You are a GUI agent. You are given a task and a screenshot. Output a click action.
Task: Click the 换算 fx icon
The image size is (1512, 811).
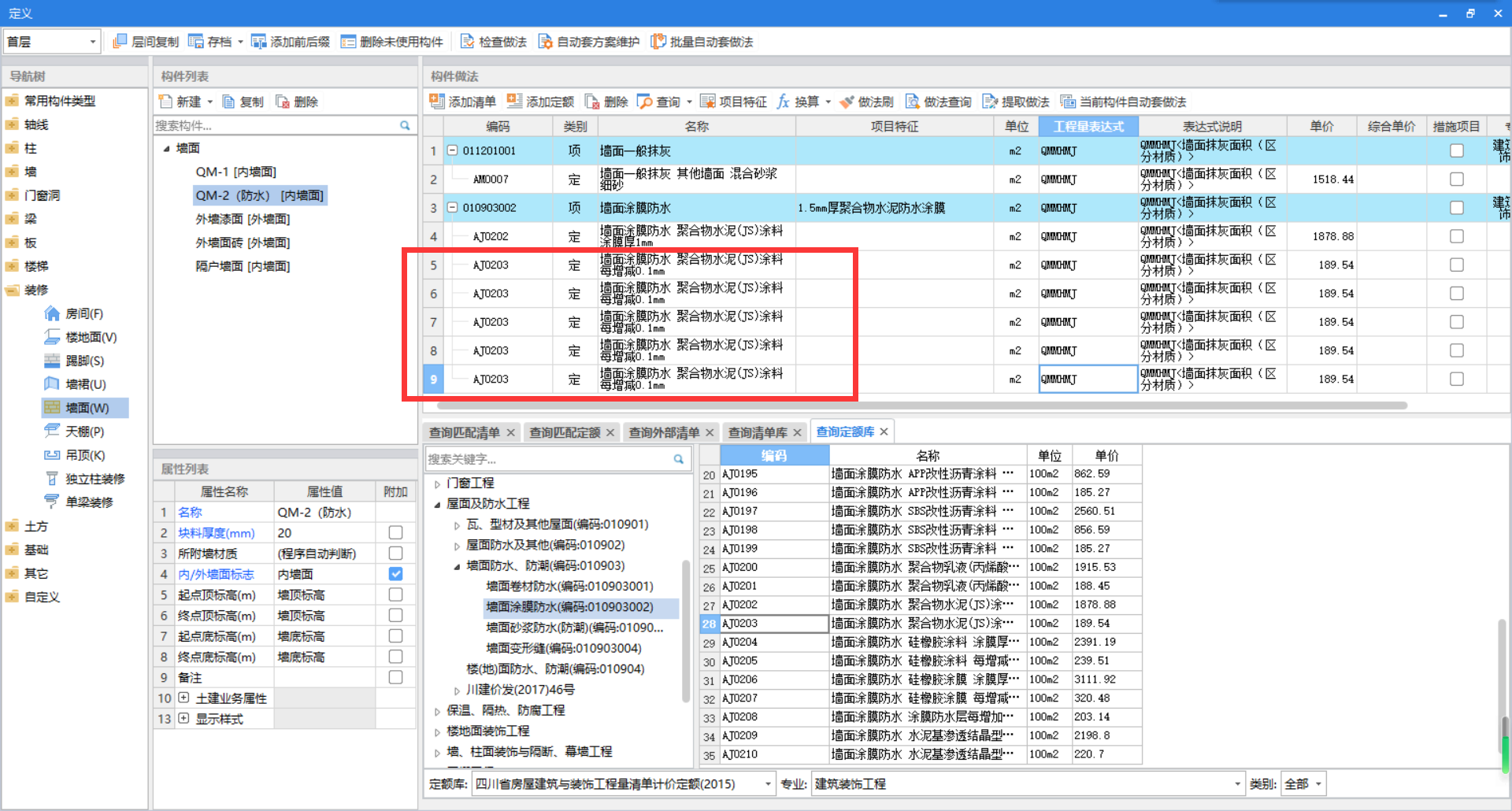[x=783, y=102]
